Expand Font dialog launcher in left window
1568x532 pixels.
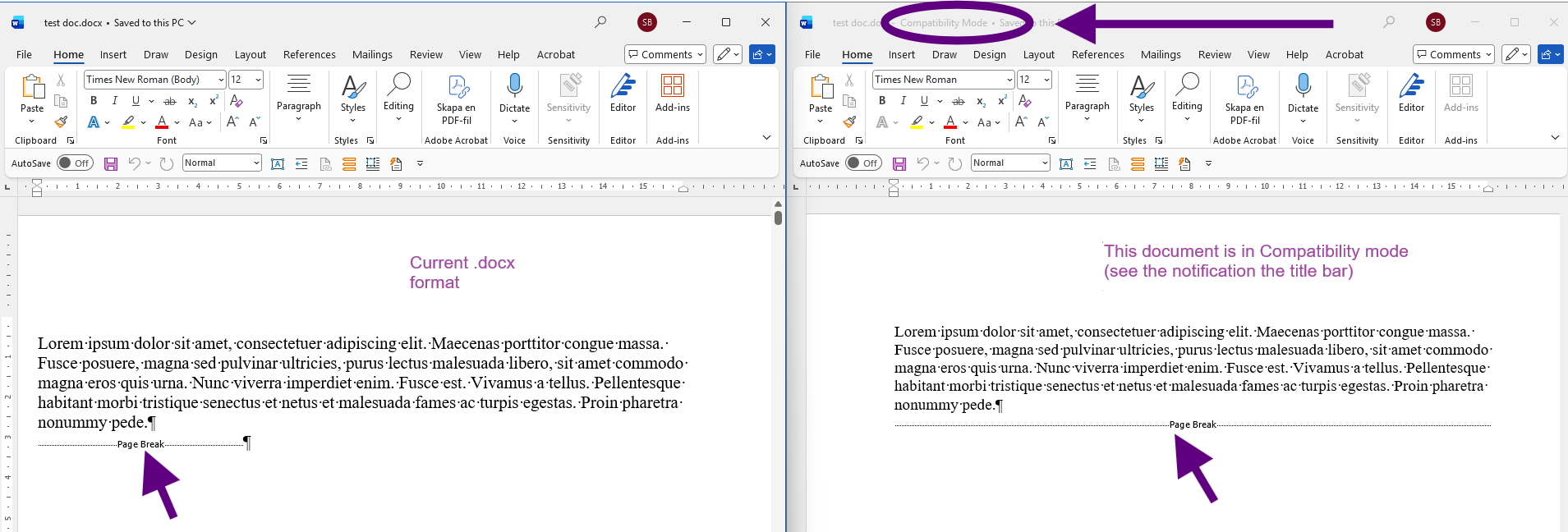[x=264, y=140]
